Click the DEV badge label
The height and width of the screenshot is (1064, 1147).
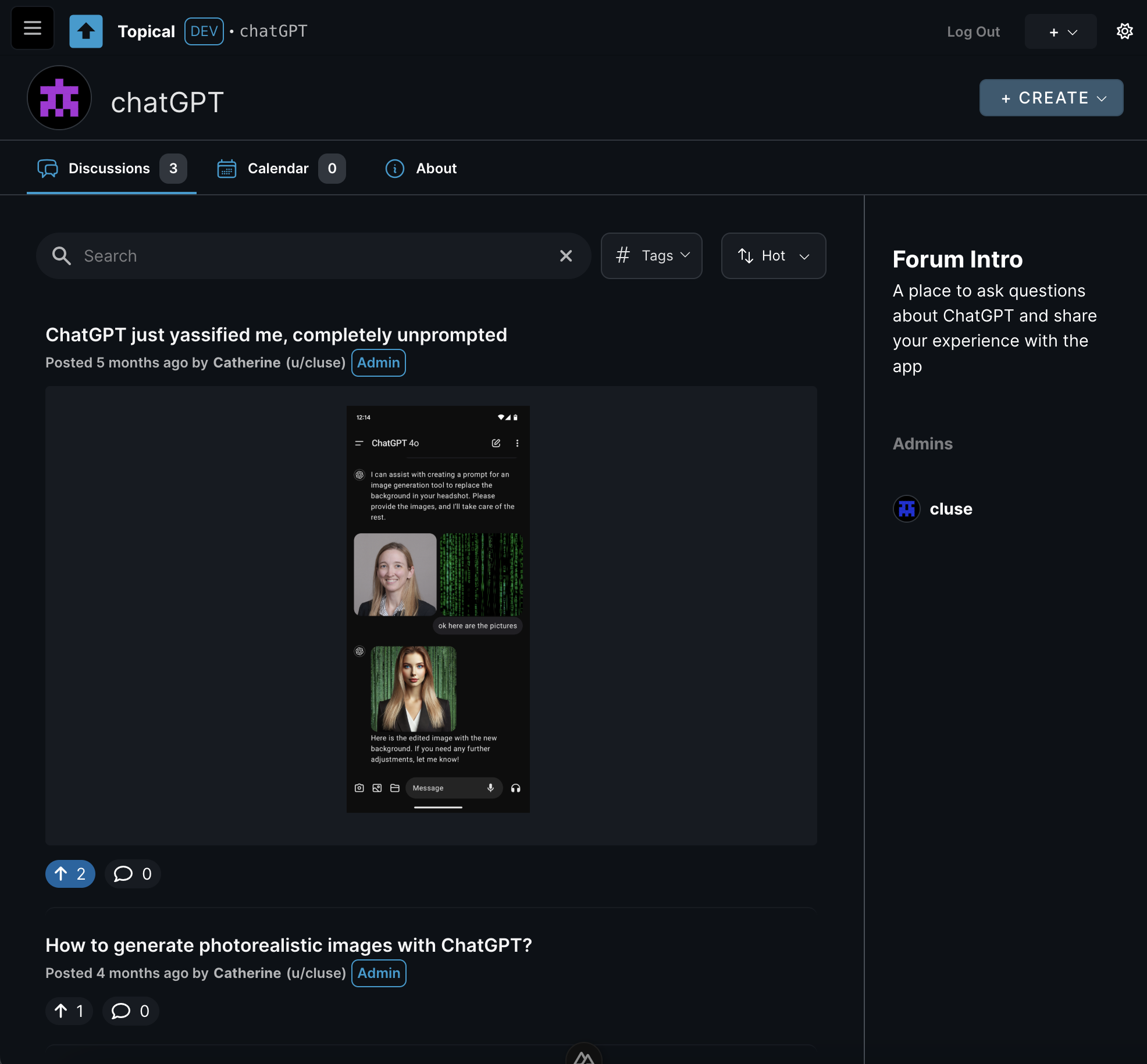pos(204,31)
